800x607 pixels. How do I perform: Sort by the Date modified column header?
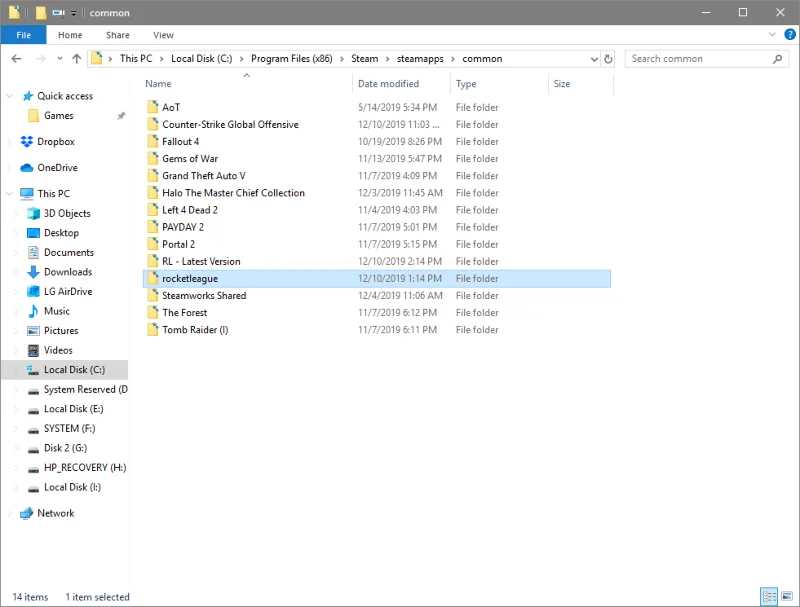click(401, 84)
